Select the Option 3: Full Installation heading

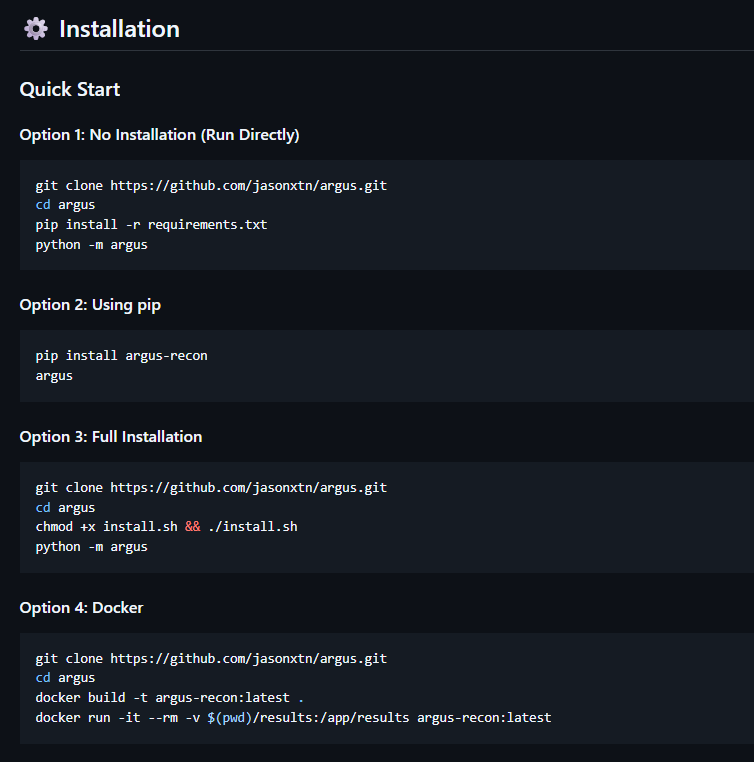pos(111,436)
